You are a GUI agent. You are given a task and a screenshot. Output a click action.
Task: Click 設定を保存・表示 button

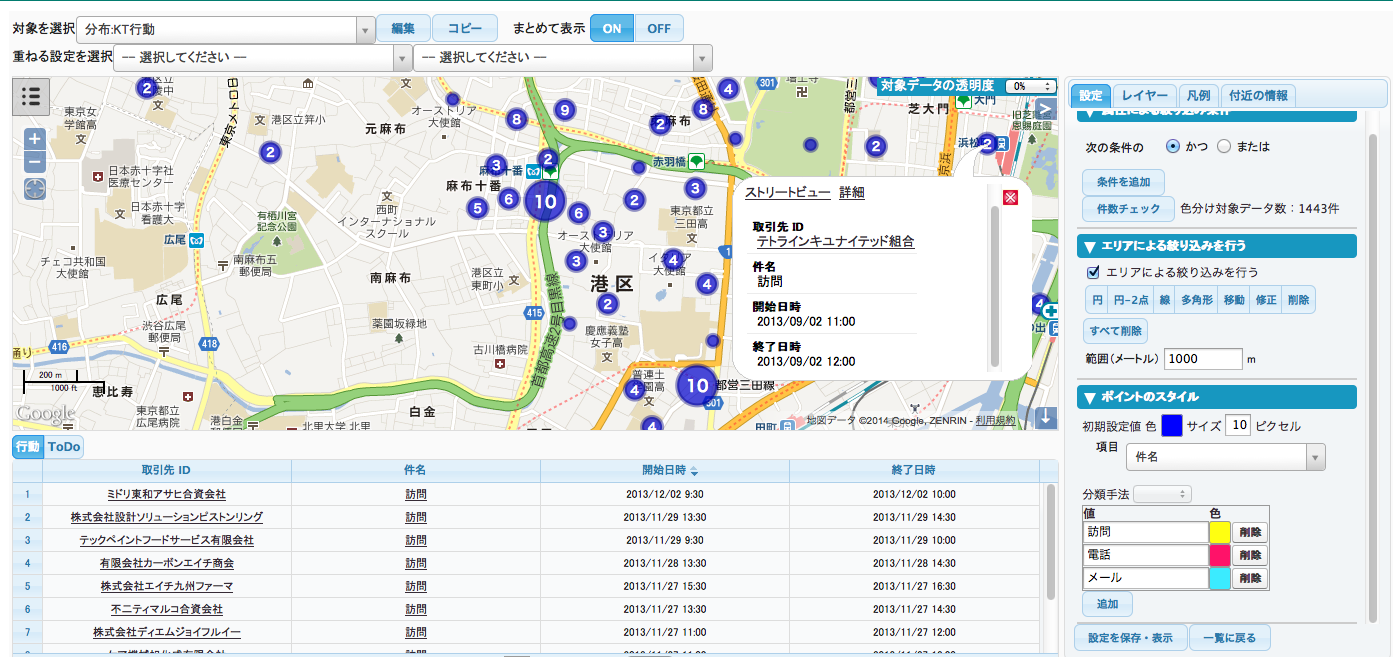(1130, 637)
